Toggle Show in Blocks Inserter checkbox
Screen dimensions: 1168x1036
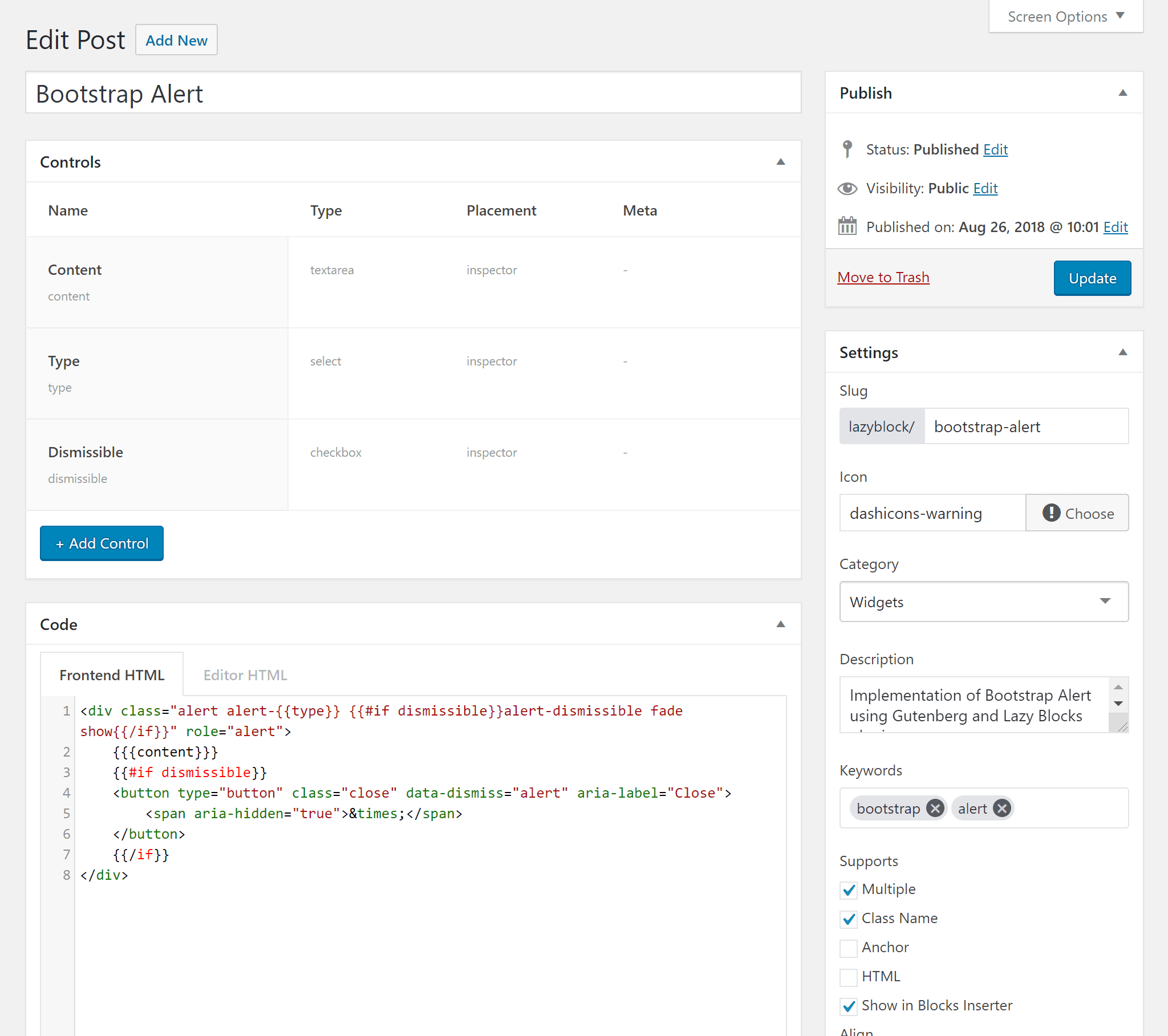849,1006
